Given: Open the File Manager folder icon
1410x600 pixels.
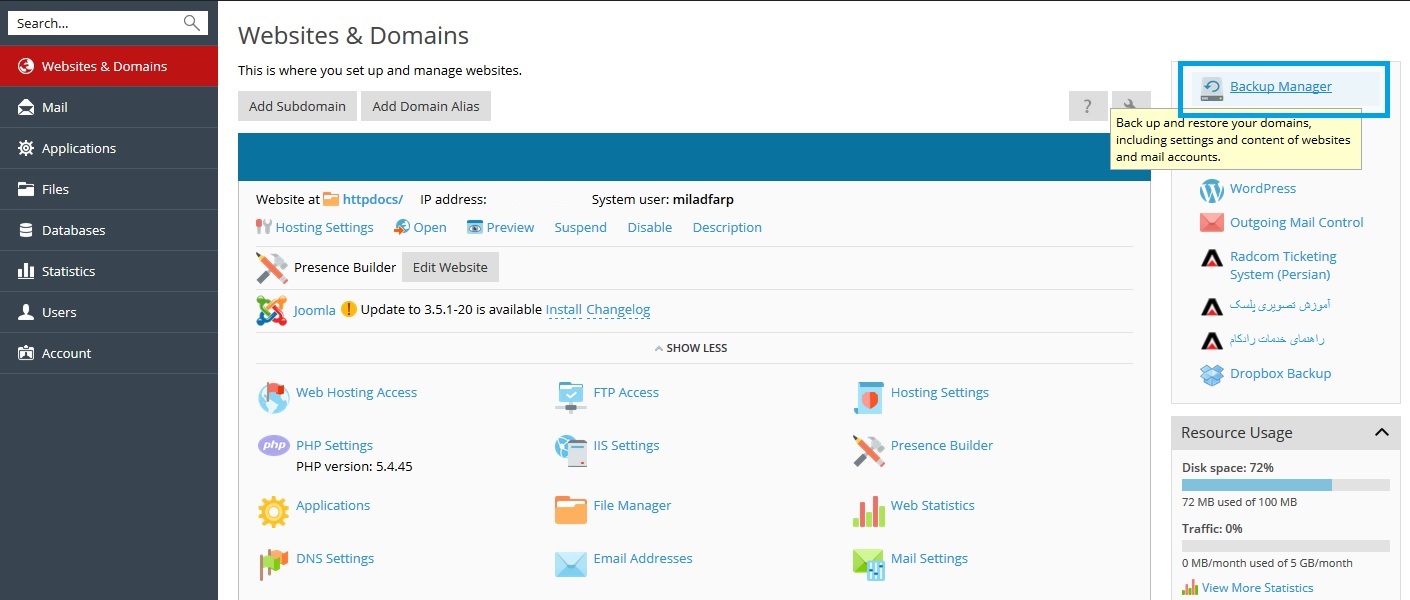Looking at the screenshot, I should coord(571,509).
